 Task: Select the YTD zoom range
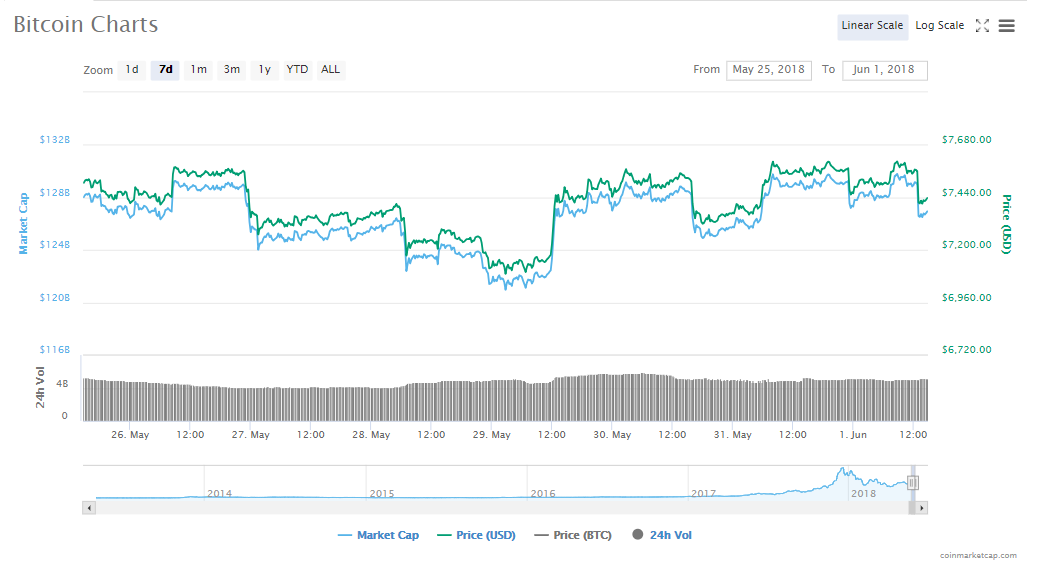pos(296,69)
